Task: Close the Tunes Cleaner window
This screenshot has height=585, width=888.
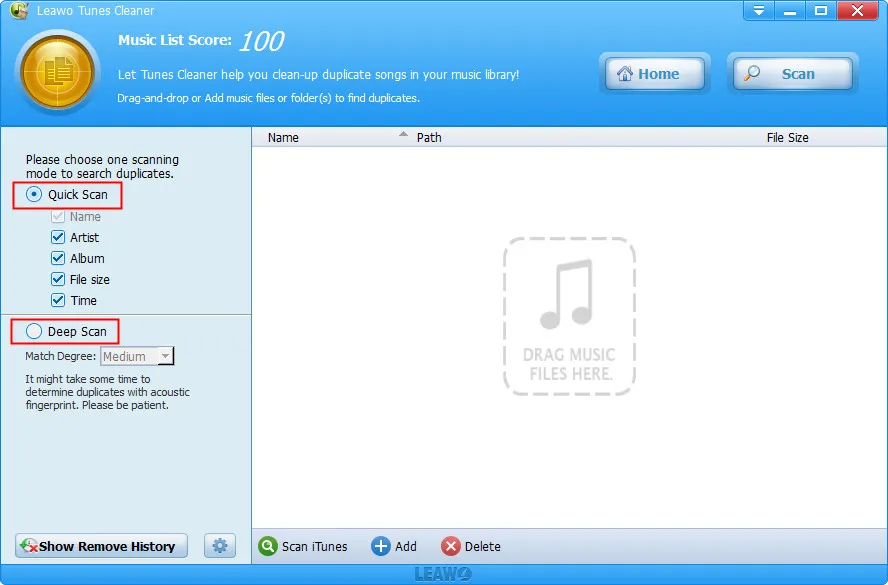Action: pyautogui.click(x=857, y=10)
